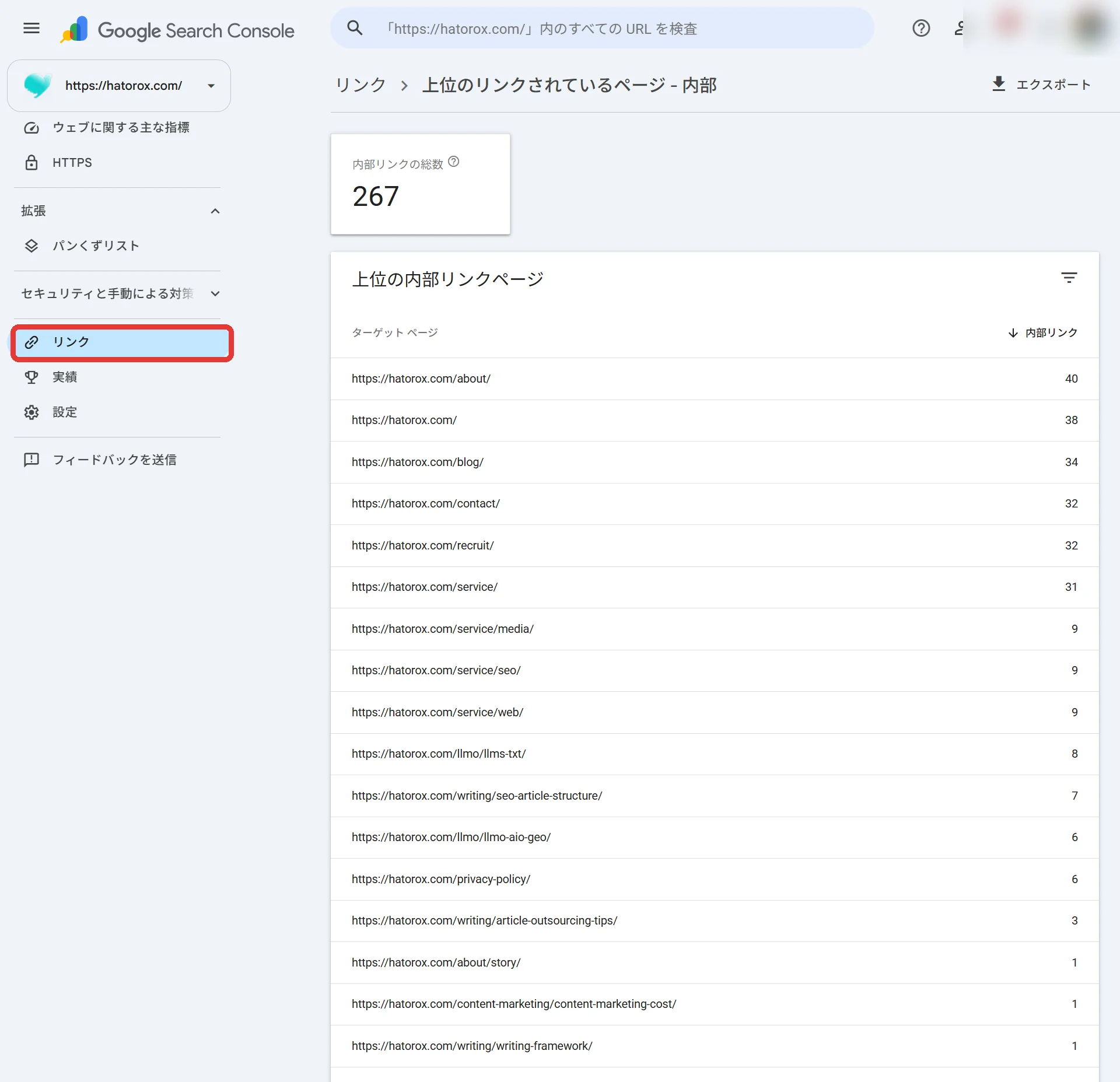Open row writing/writing-framework/
This screenshot has height=1082, width=1120.
pyautogui.click(x=715, y=1046)
